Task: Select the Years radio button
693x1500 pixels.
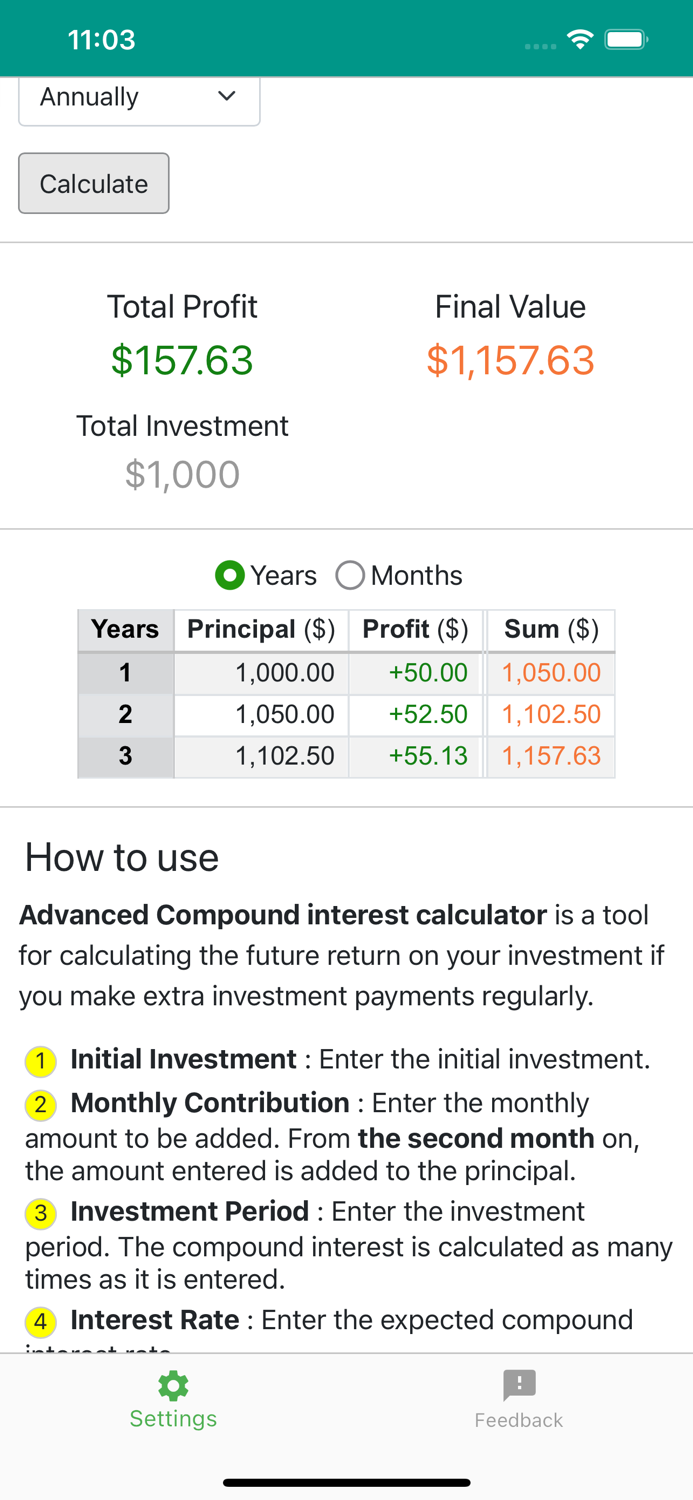Action: [x=229, y=576]
